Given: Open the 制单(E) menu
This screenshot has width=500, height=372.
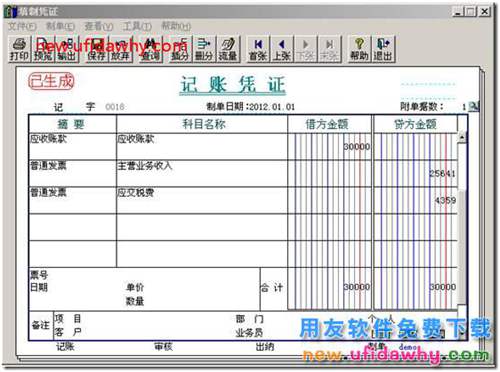Looking at the screenshot, I should click(x=60, y=26).
